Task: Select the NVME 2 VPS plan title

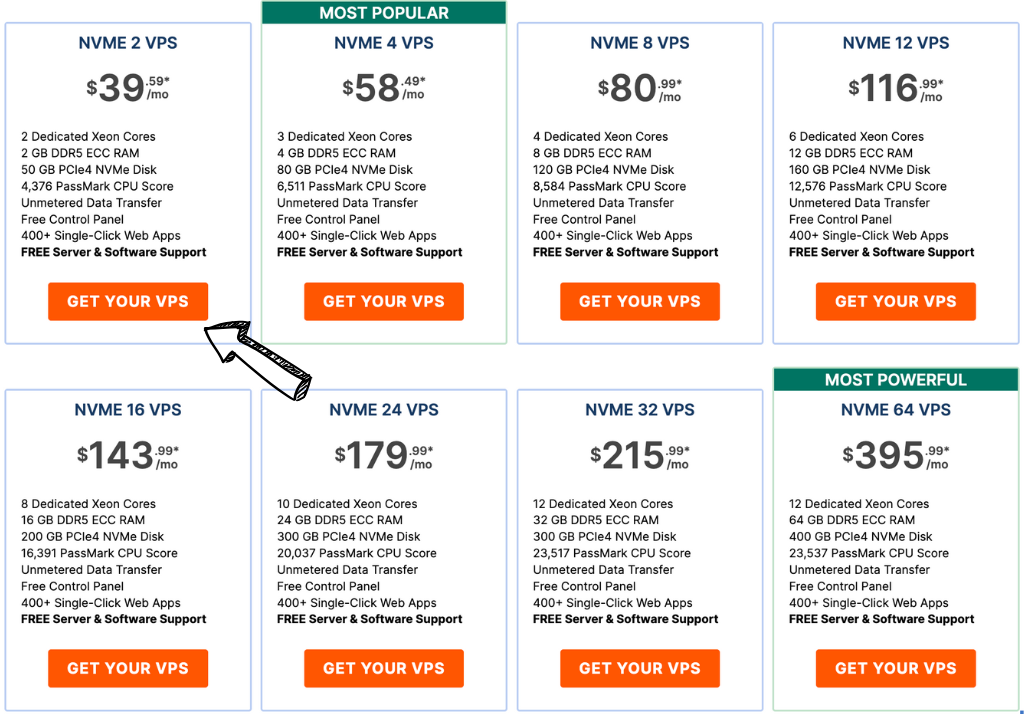Action: point(127,43)
